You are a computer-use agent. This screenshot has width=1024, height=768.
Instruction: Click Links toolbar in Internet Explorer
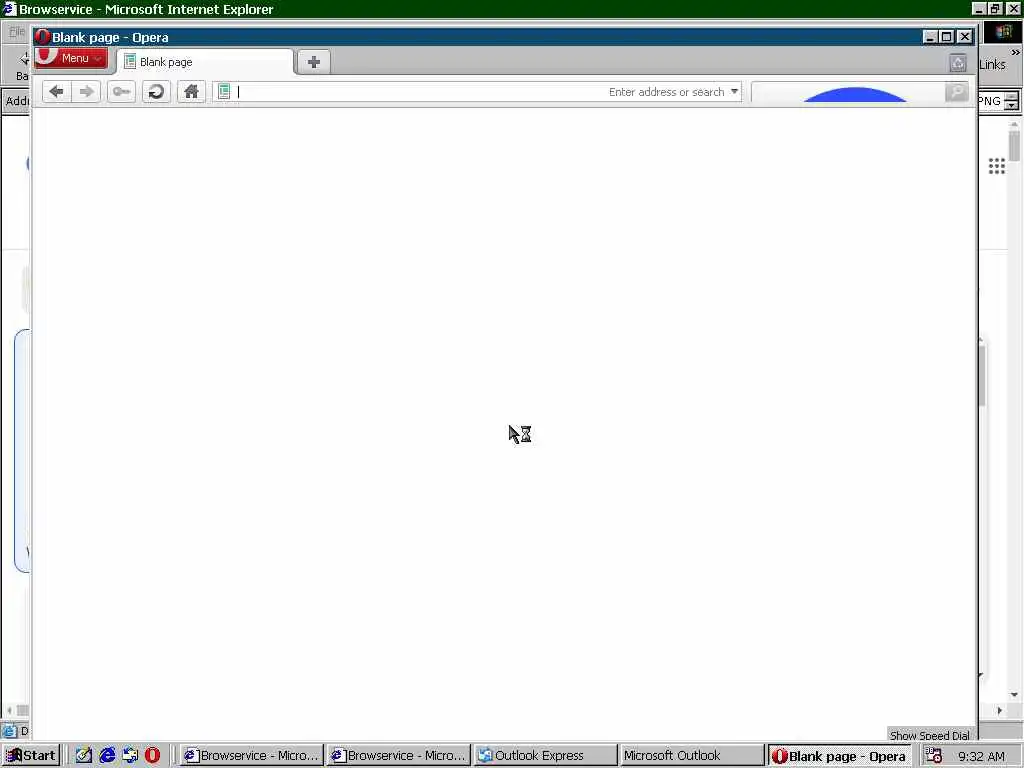point(993,64)
